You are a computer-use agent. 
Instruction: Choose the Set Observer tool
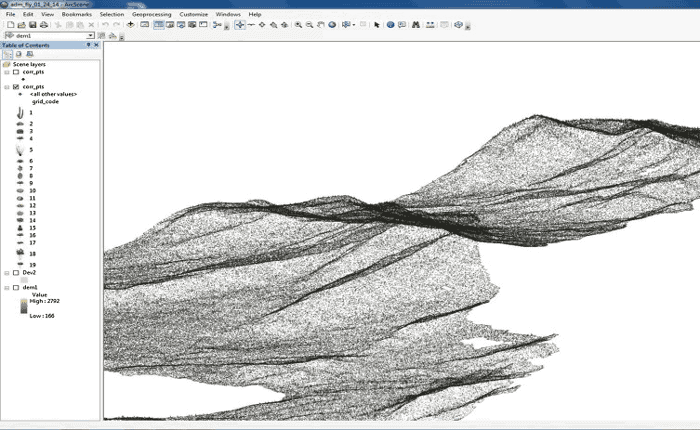(x=284, y=25)
